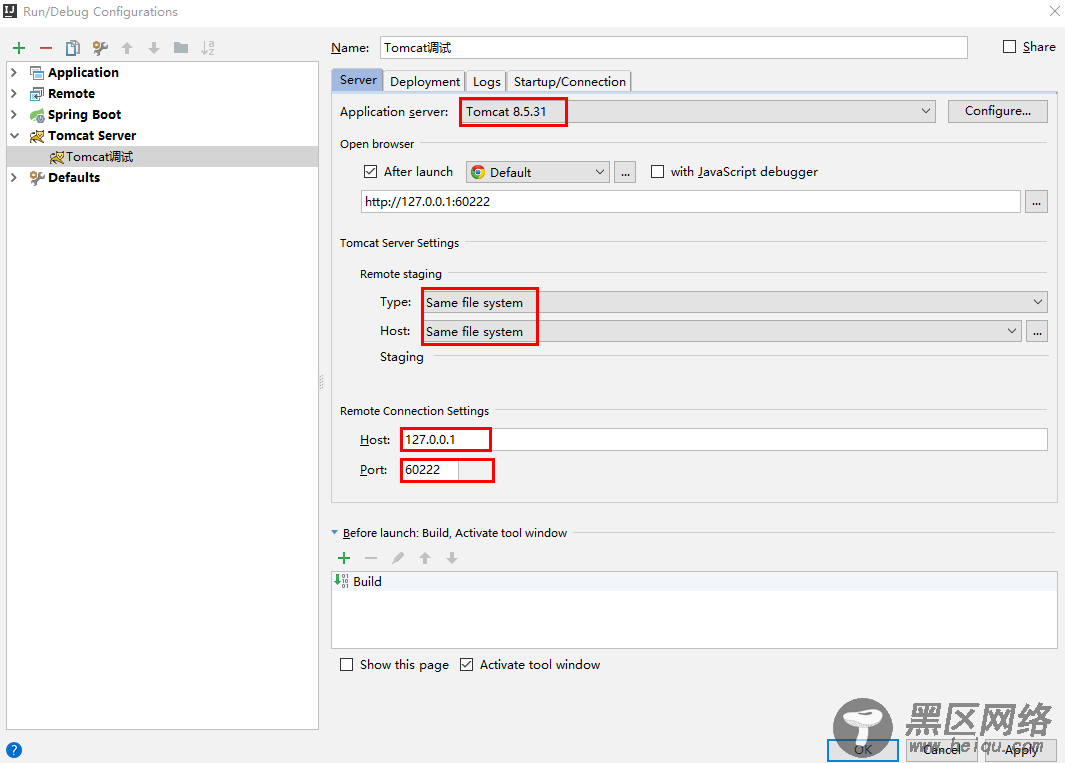Click the Cancel button

942,750
